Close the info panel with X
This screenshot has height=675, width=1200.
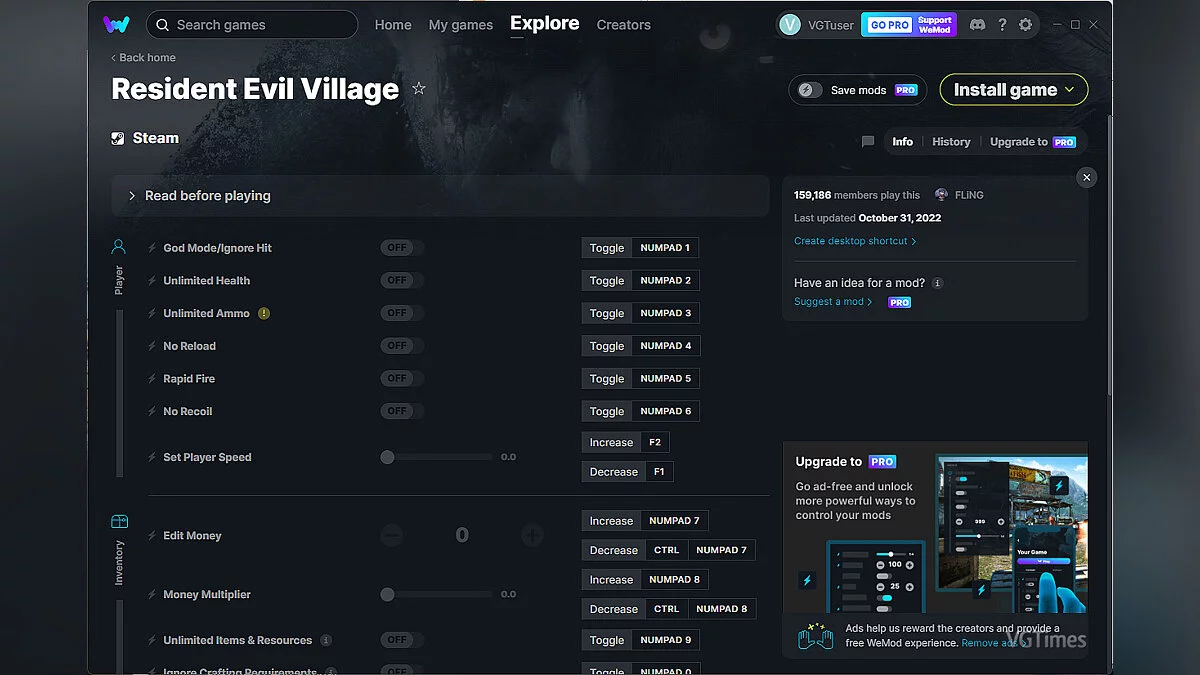click(1086, 178)
